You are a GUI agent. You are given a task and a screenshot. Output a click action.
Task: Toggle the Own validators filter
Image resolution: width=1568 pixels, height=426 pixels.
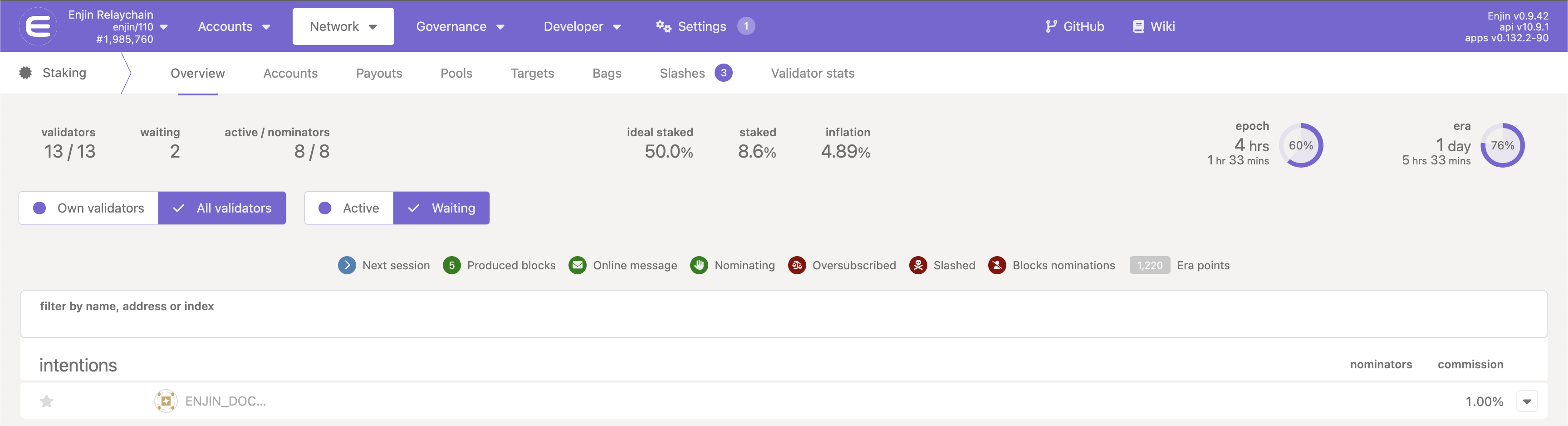[89, 208]
